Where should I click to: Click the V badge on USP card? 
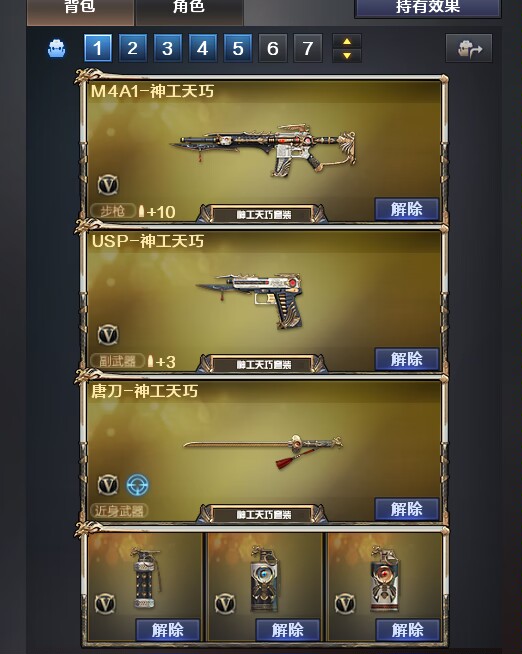(108, 335)
